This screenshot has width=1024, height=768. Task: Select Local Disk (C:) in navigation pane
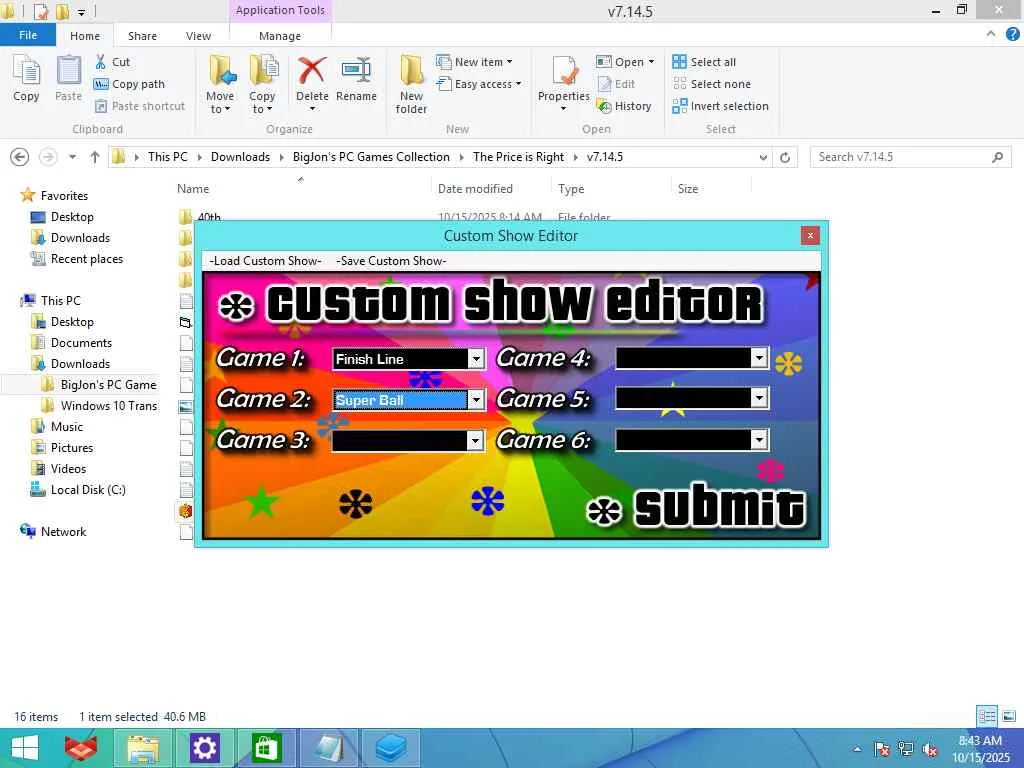click(x=78, y=490)
